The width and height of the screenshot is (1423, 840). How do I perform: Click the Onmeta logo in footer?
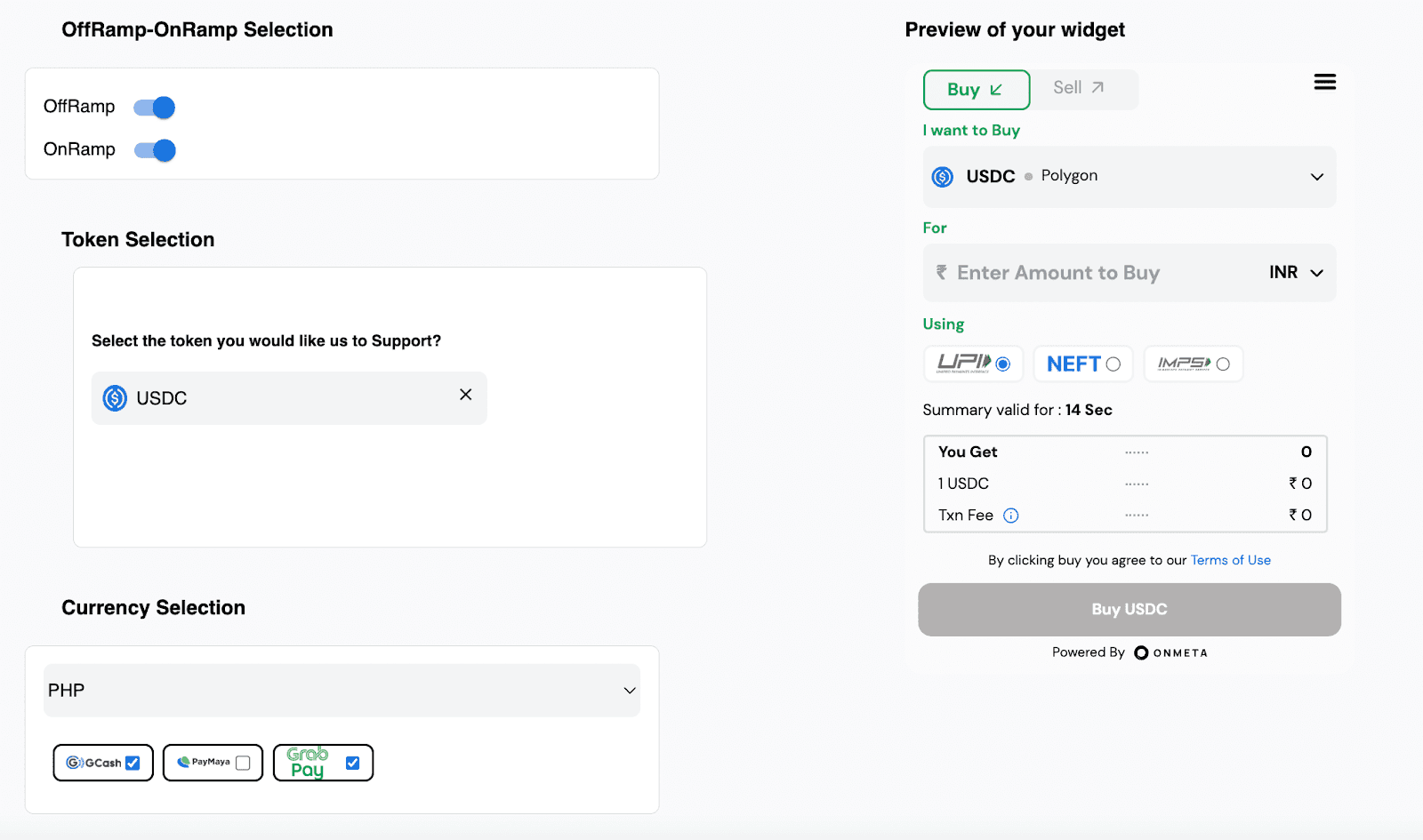(1170, 653)
